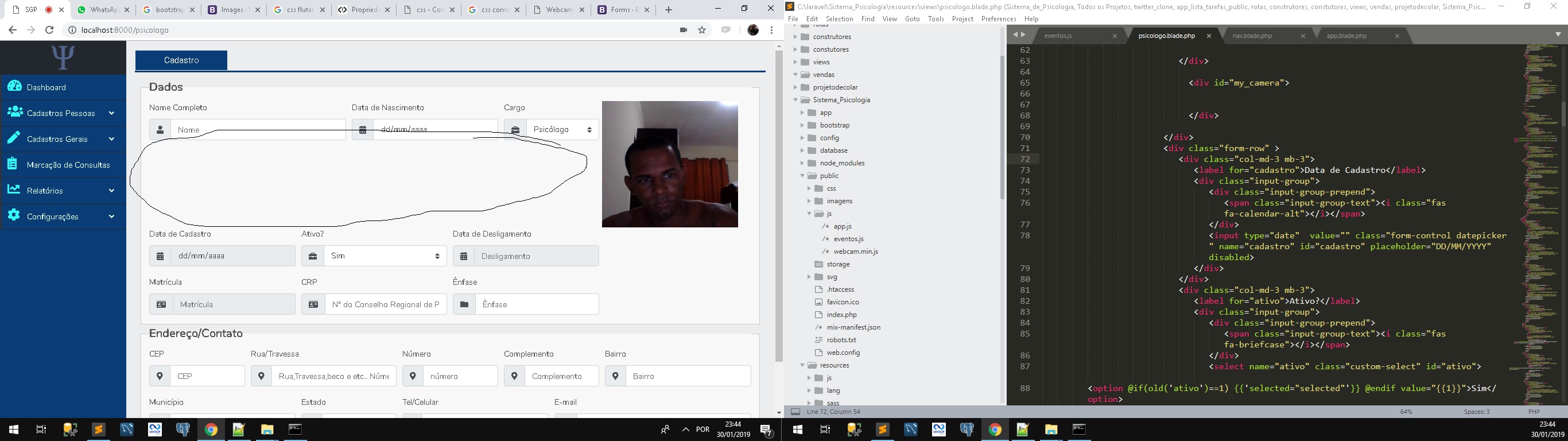
Task: Click the user icon beside Nome field
Action: pyautogui.click(x=160, y=130)
